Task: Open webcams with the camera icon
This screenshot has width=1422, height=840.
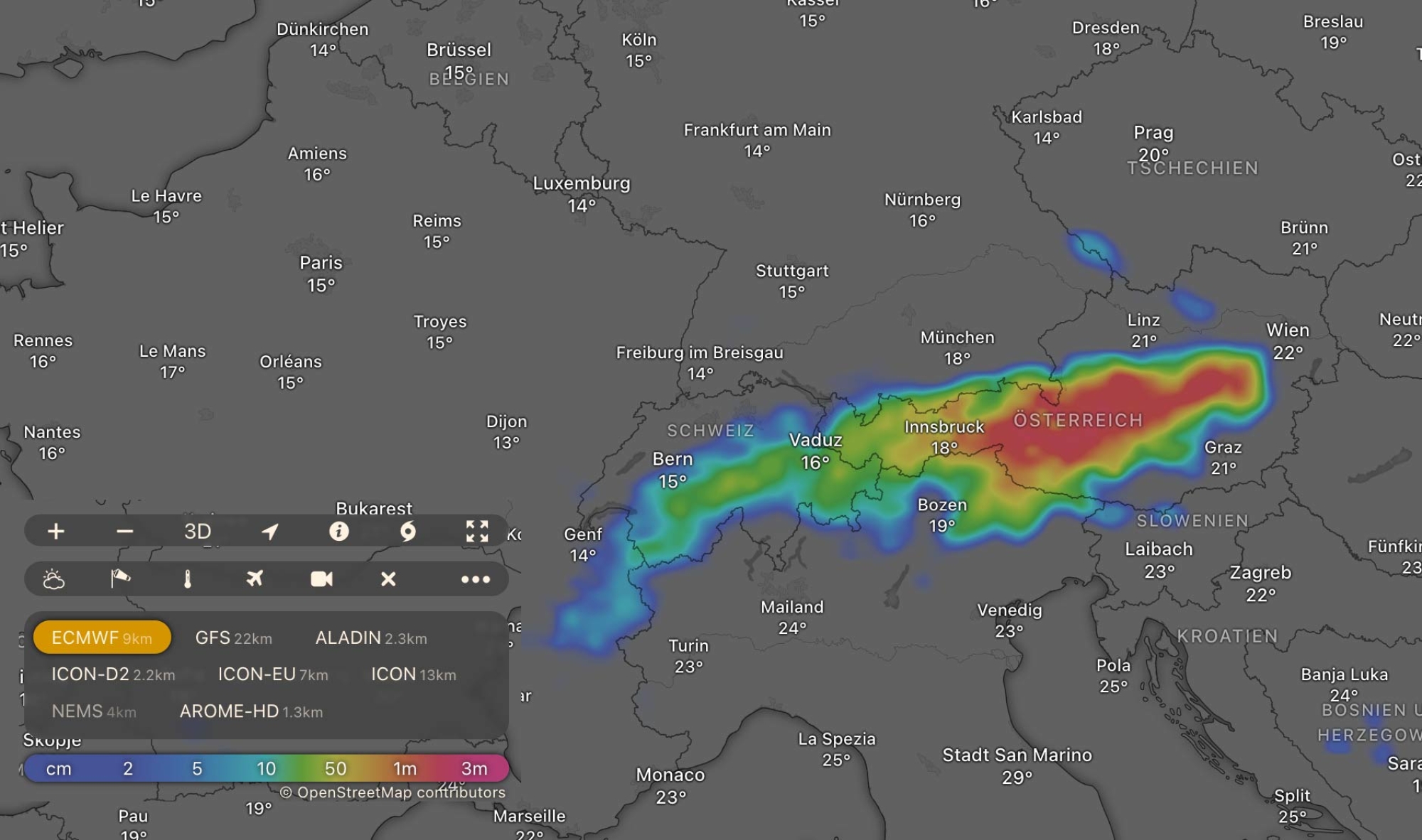Action: [321, 579]
